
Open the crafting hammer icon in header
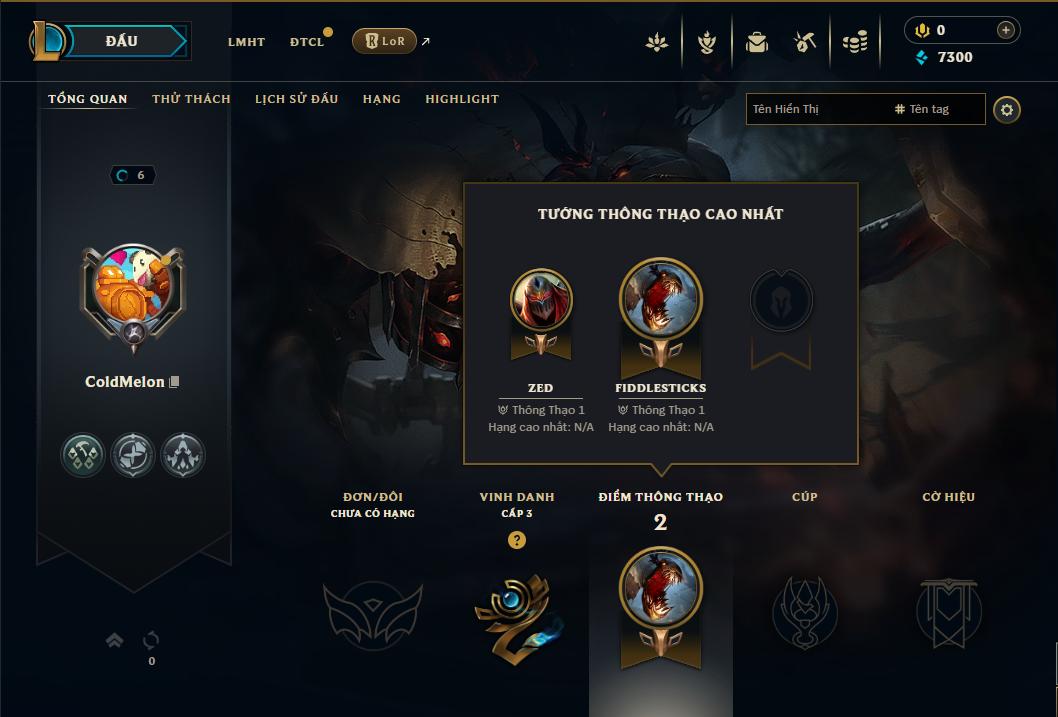[804, 42]
